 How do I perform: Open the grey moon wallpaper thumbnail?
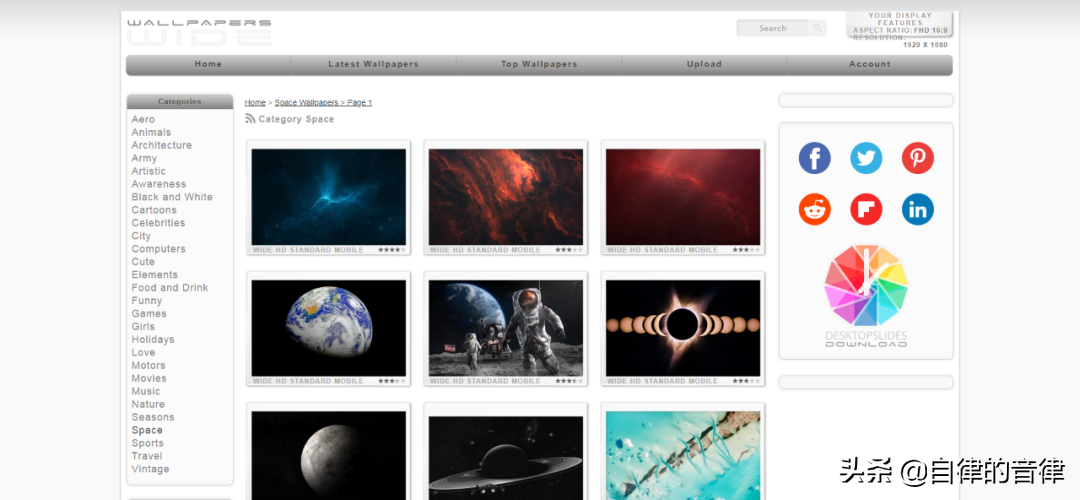coord(329,456)
